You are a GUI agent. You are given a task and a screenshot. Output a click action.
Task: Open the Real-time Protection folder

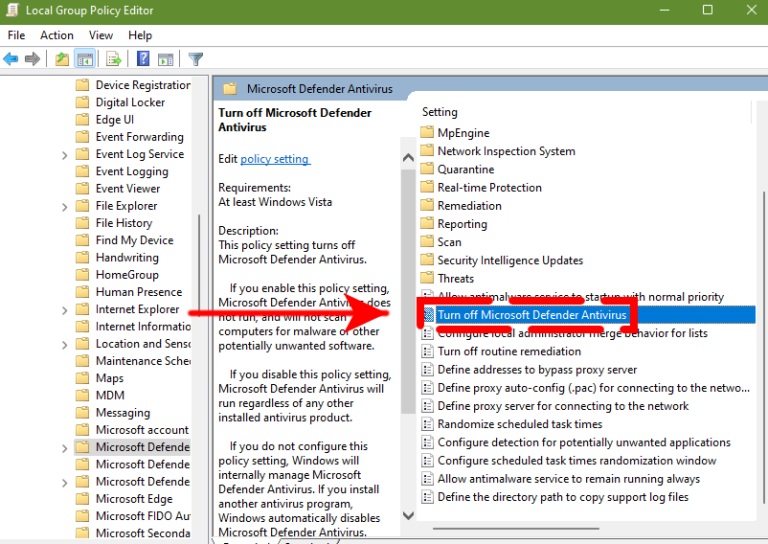(x=490, y=187)
